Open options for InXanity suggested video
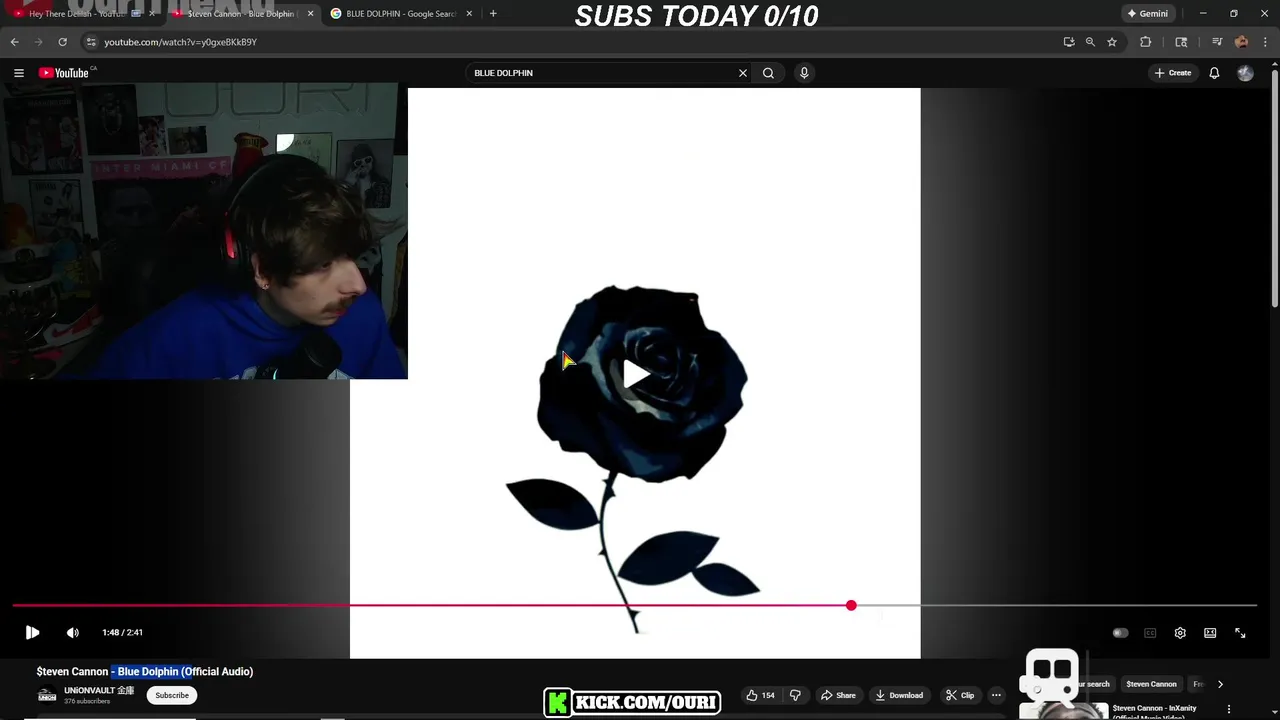This screenshot has height=720, width=1280. click(x=1229, y=710)
